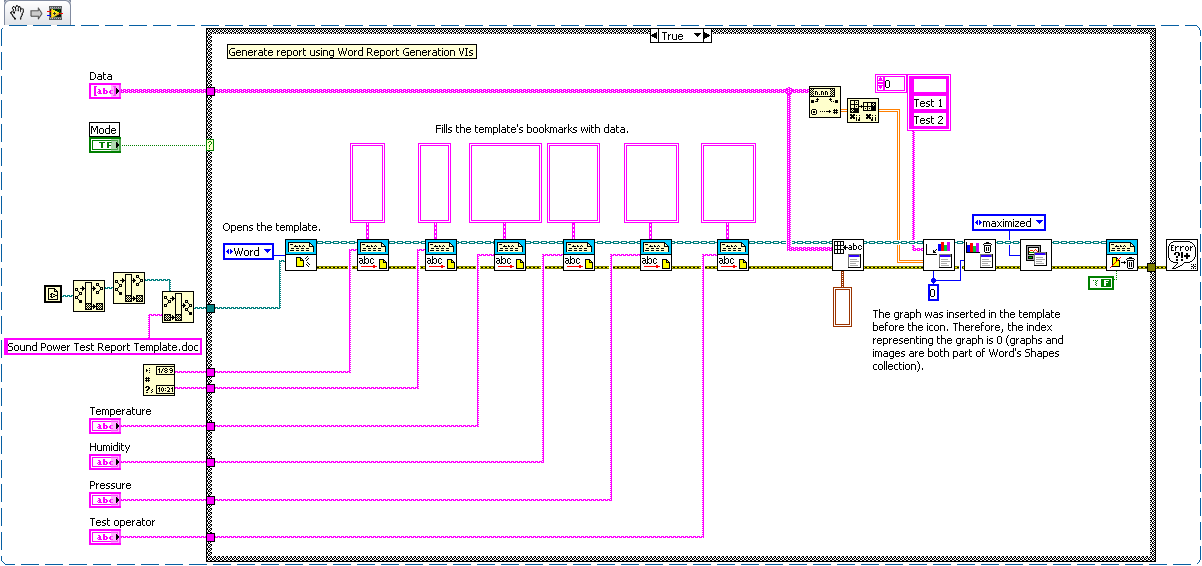Click the Sound Power Test Report Template.doc constant
Viewport: 1202px width, 566px height.
tap(101, 347)
